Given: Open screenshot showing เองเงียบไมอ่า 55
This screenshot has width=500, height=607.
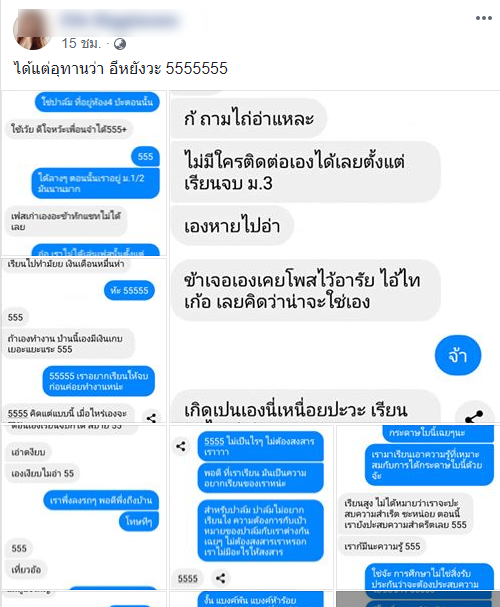Looking at the screenshot, I should [84, 507].
